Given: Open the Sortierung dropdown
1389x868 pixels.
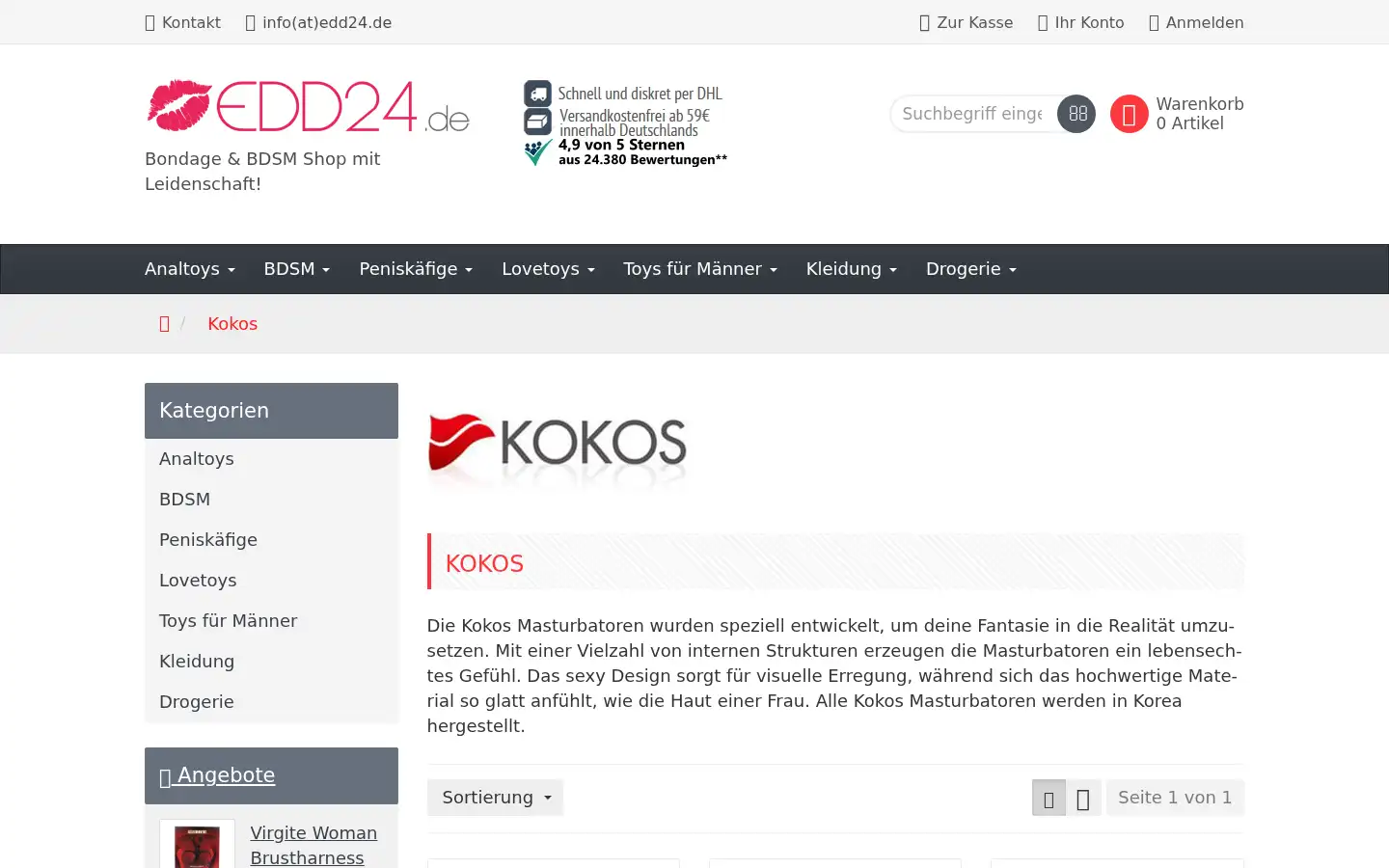Looking at the screenshot, I should [x=496, y=798].
